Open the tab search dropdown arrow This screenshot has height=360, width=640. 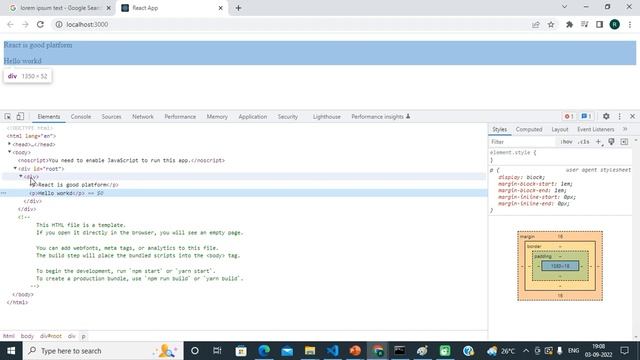pyautogui.click(x=564, y=7)
